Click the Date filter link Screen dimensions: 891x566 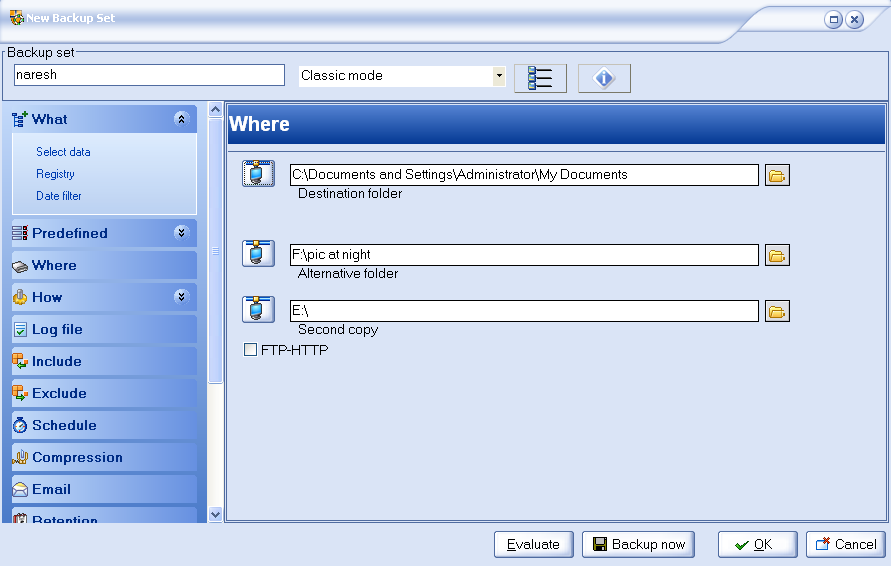[x=59, y=196]
